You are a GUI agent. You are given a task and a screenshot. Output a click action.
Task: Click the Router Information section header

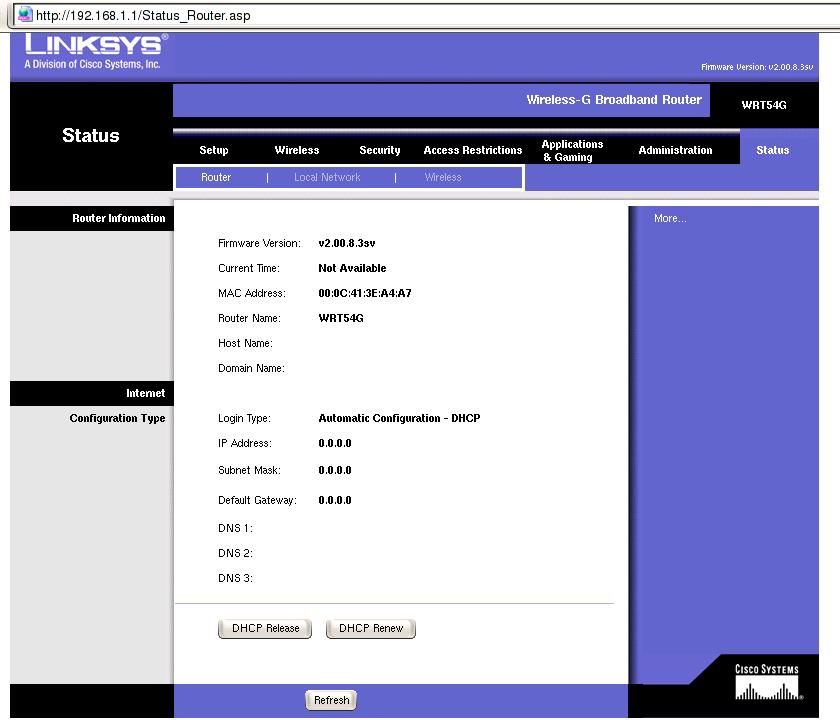pyautogui.click(x=118, y=219)
